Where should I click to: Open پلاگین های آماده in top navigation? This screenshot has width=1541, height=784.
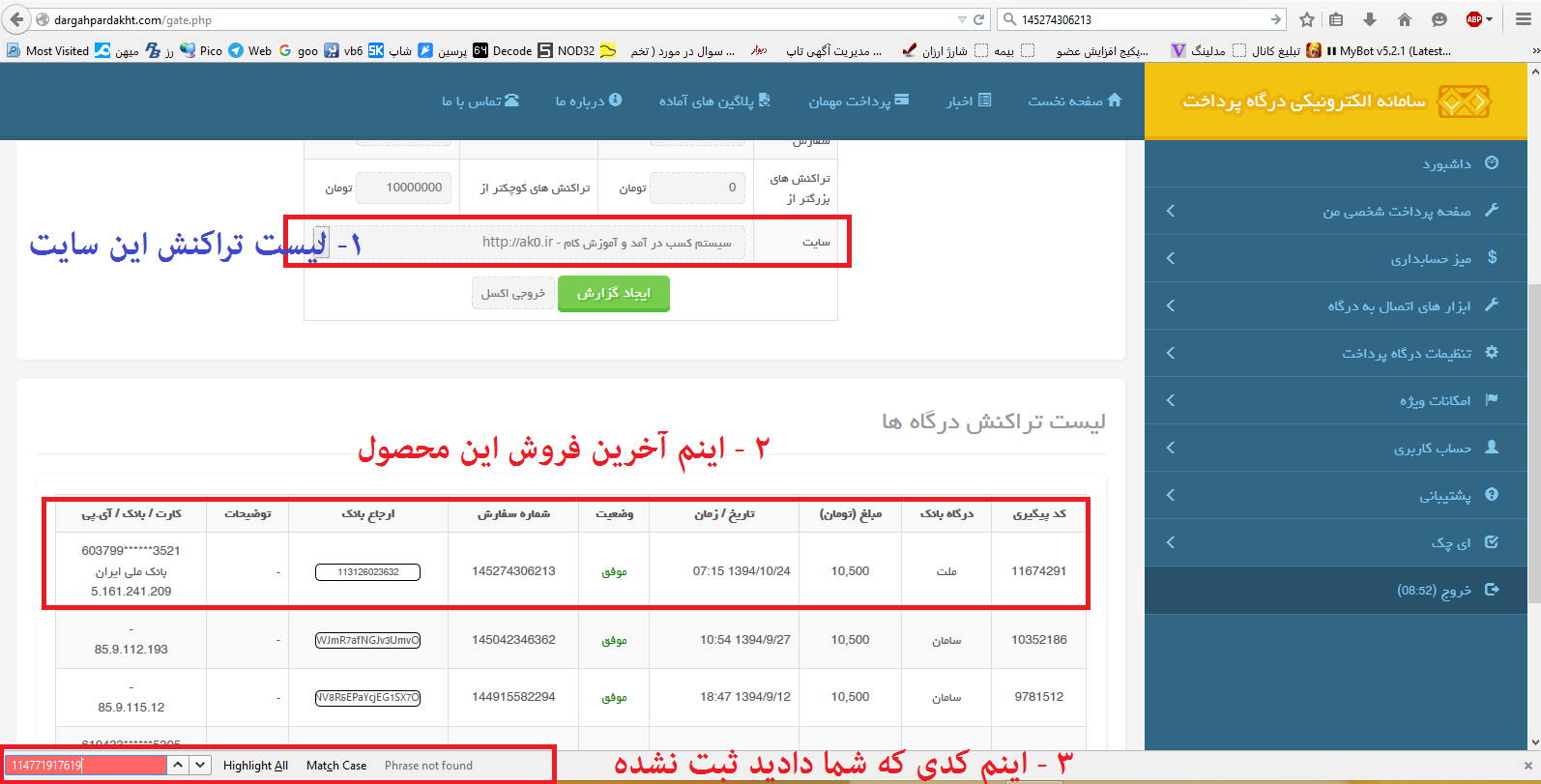click(714, 101)
